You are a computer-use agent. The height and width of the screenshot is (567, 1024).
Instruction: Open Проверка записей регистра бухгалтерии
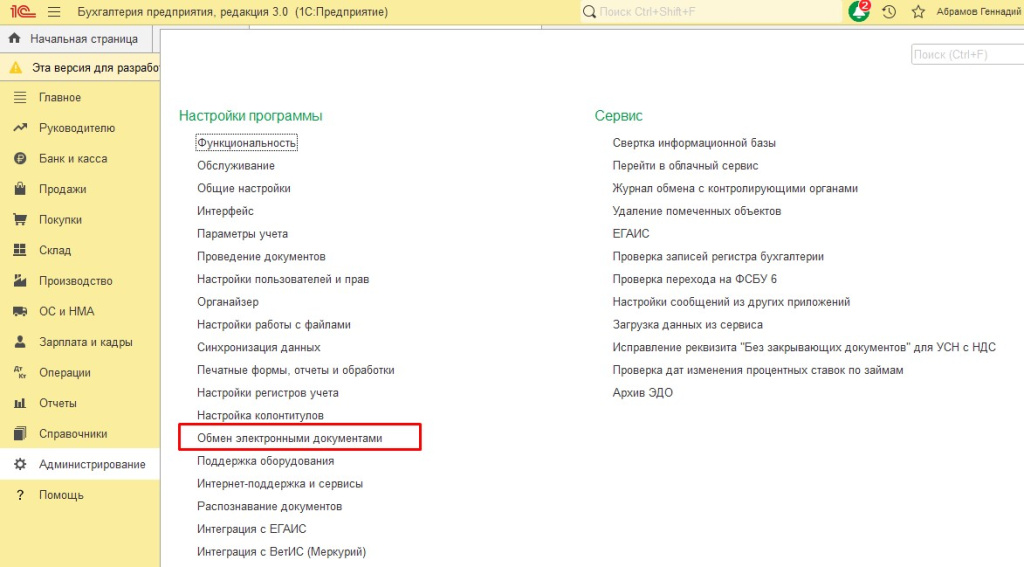coord(718,256)
